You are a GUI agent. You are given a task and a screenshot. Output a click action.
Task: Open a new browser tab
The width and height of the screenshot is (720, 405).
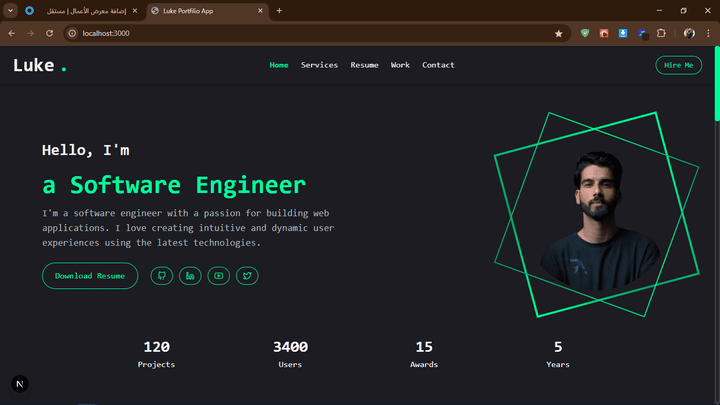pos(279,11)
